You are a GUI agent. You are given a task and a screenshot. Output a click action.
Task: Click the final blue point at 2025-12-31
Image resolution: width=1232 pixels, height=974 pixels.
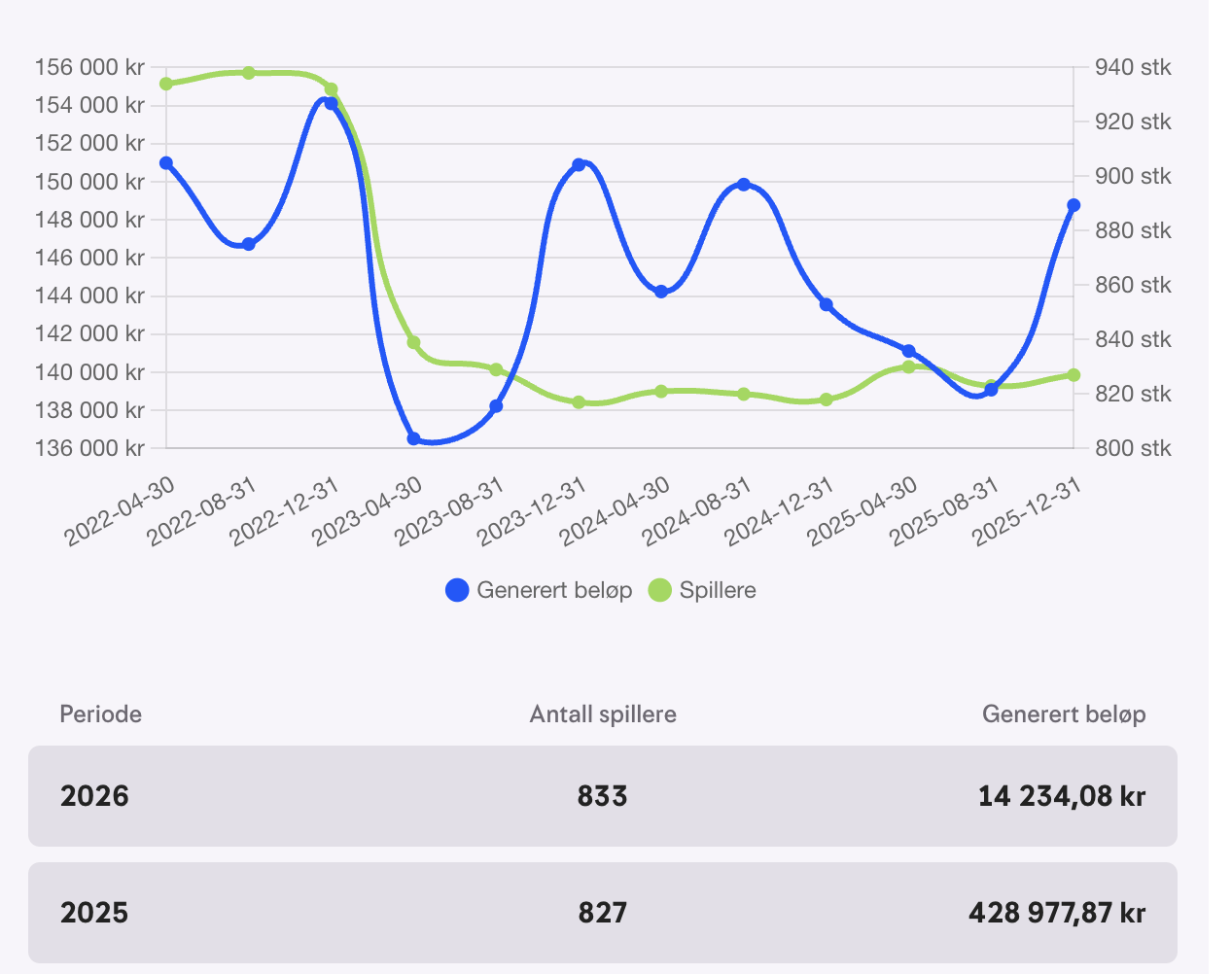click(x=1074, y=206)
